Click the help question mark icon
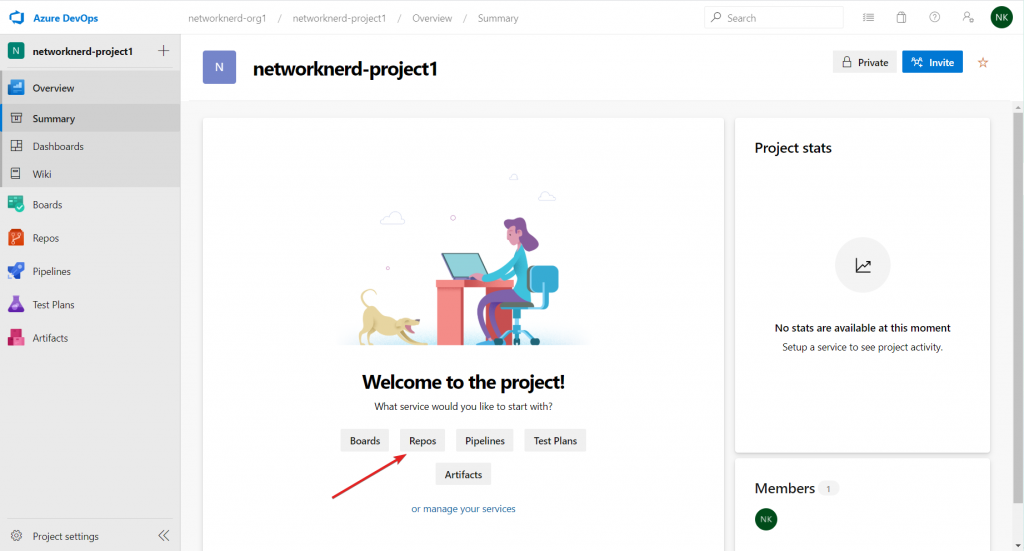 (935, 18)
